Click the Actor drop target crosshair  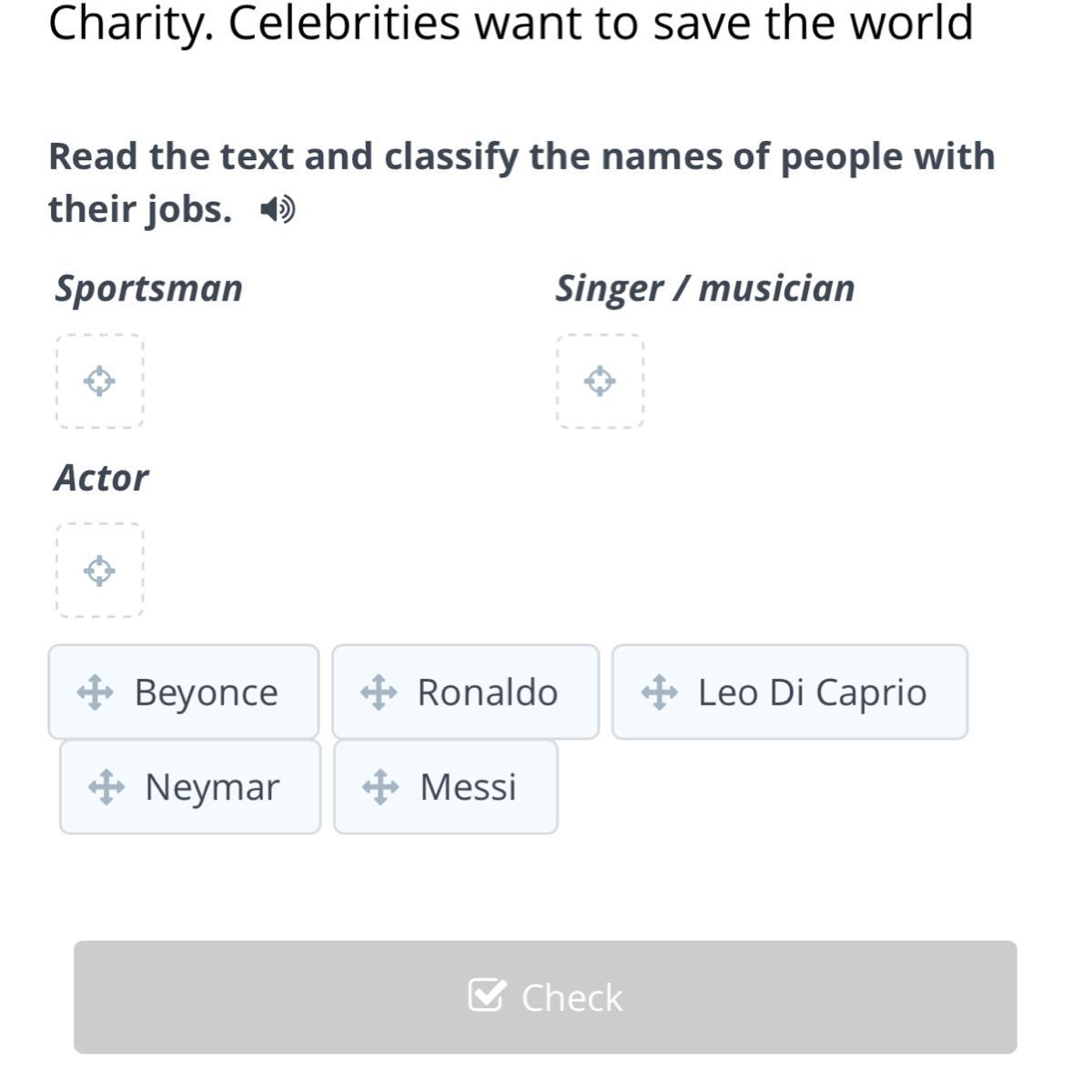pyautogui.click(x=99, y=571)
